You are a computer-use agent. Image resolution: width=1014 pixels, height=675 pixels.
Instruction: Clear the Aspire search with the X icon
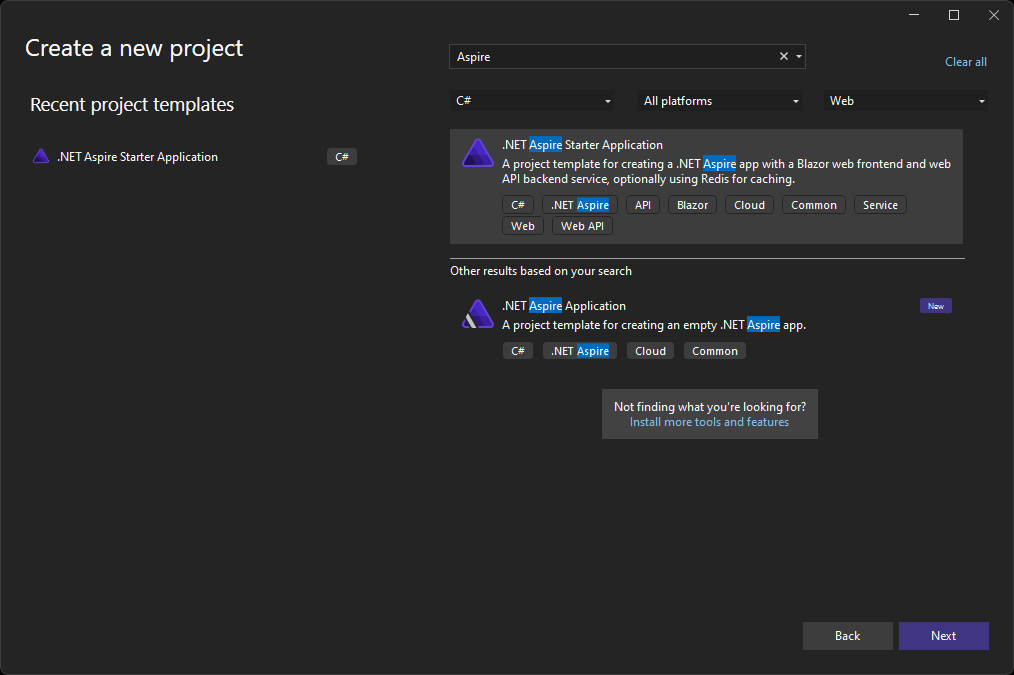click(x=783, y=57)
